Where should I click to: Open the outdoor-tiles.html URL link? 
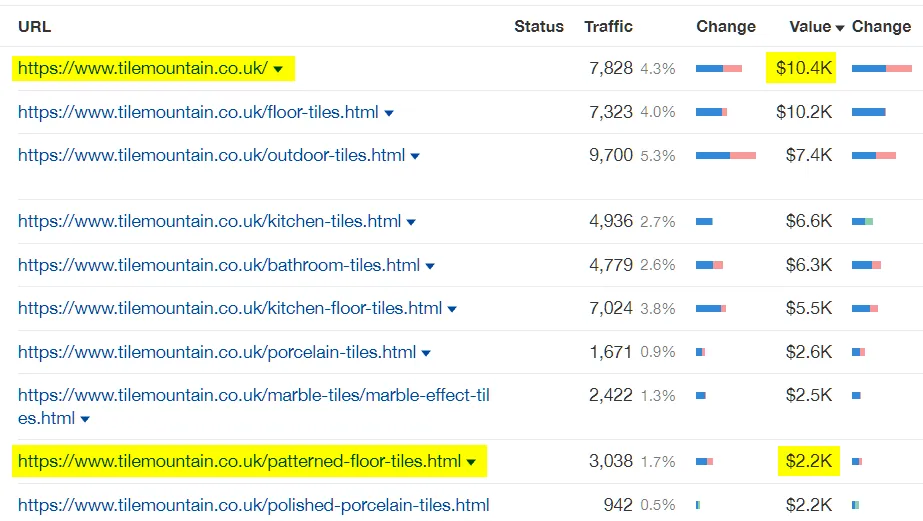[211, 155]
